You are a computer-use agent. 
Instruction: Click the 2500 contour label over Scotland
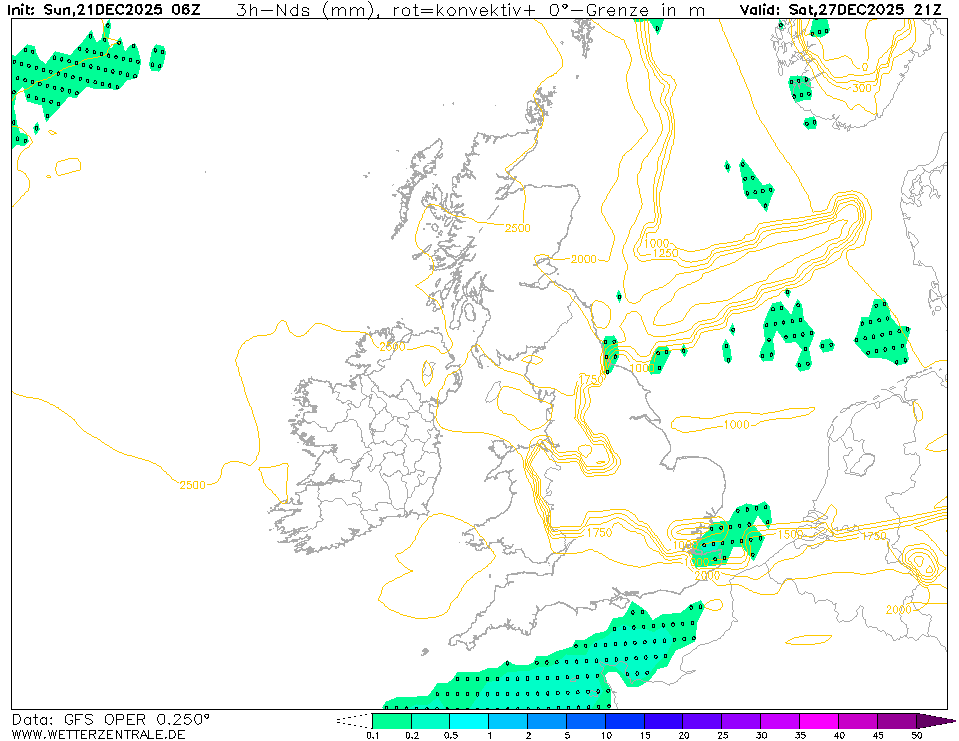[x=517, y=228]
